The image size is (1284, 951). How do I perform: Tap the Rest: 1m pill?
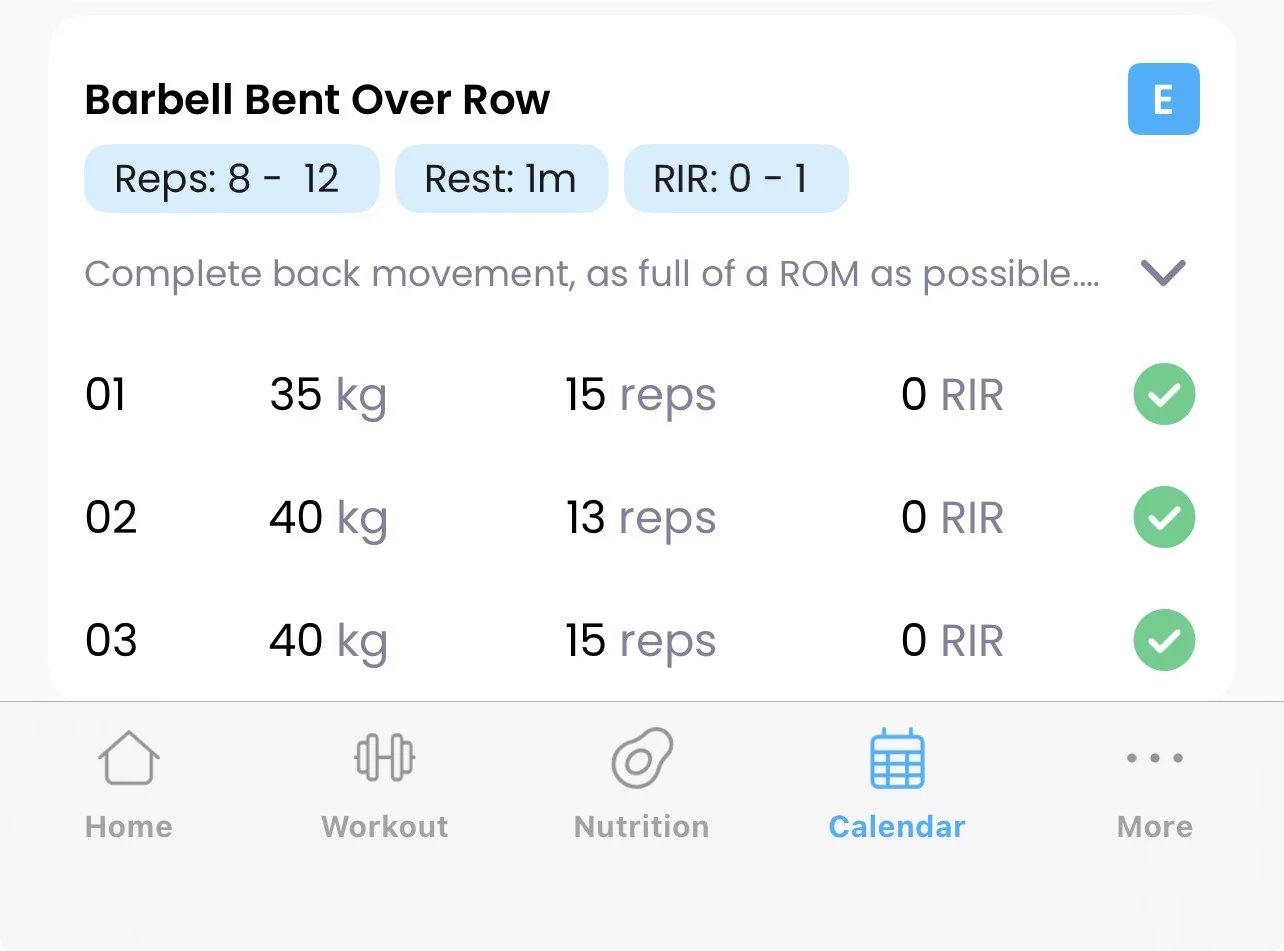(501, 179)
